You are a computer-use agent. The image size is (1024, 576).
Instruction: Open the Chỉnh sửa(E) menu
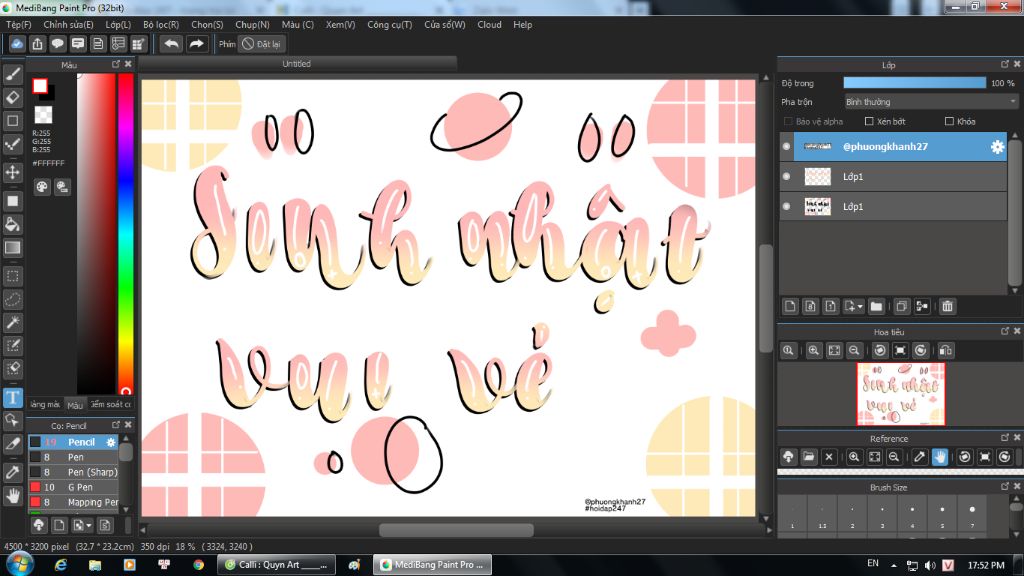click(69, 25)
